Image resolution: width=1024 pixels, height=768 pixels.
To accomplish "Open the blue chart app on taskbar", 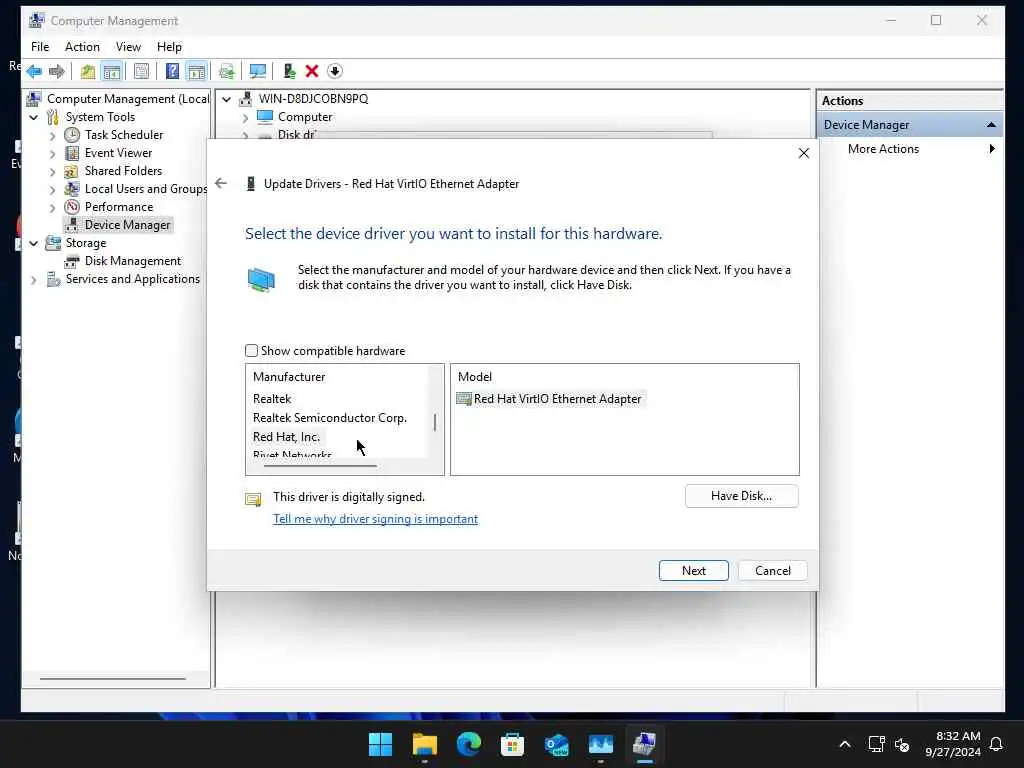I will (600, 744).
